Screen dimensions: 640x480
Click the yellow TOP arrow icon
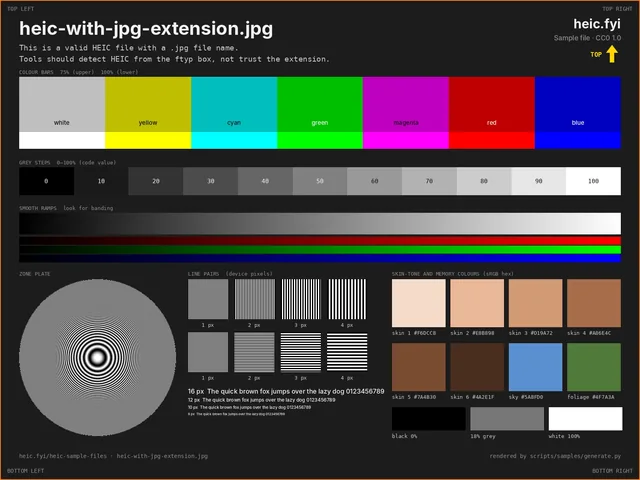tap(611, 54)
